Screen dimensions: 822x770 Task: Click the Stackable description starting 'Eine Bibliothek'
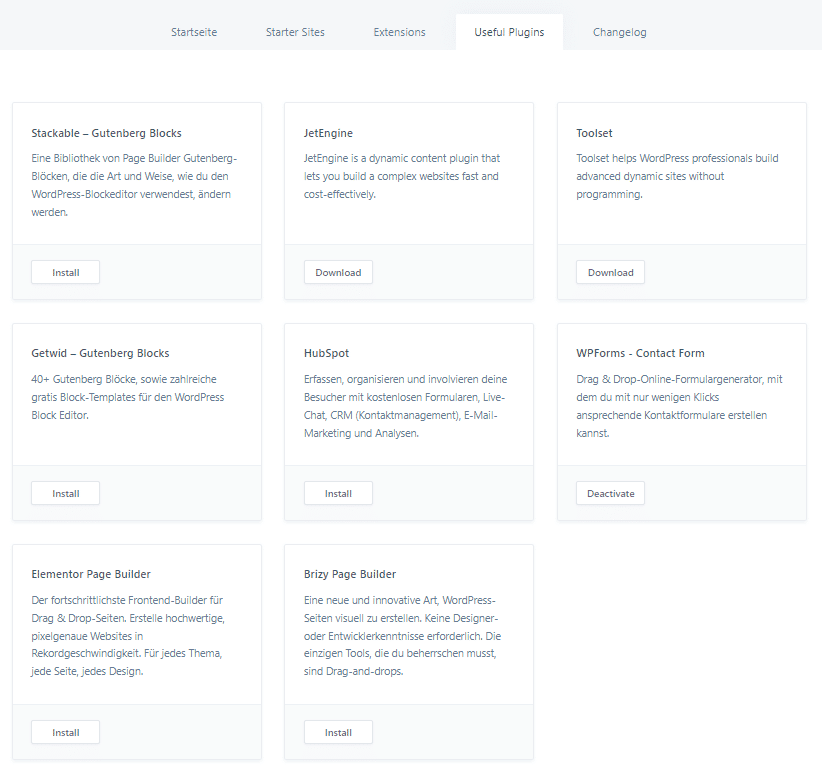tap(134, 185)
